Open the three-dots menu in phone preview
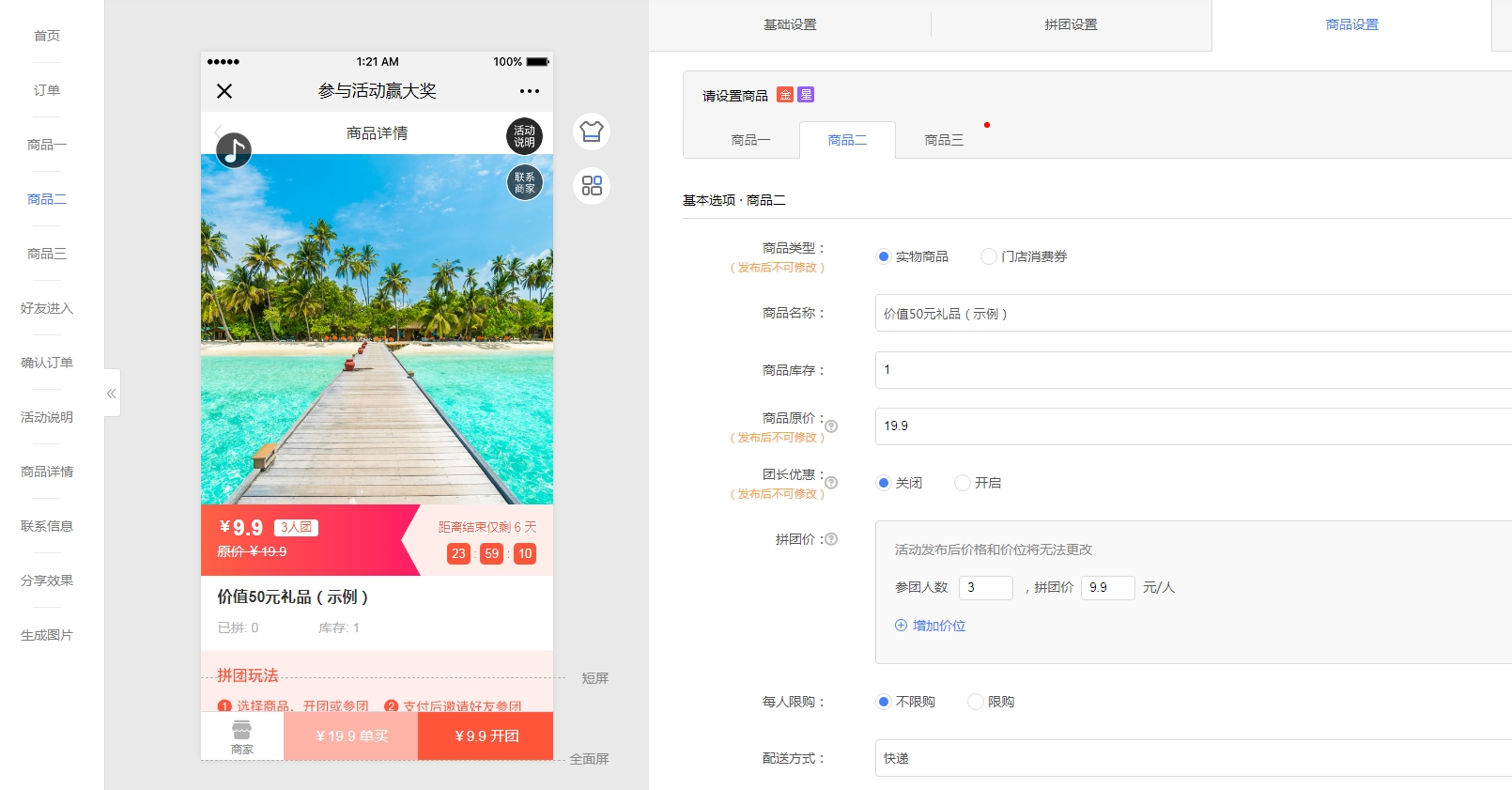 [x=530, y=91]
